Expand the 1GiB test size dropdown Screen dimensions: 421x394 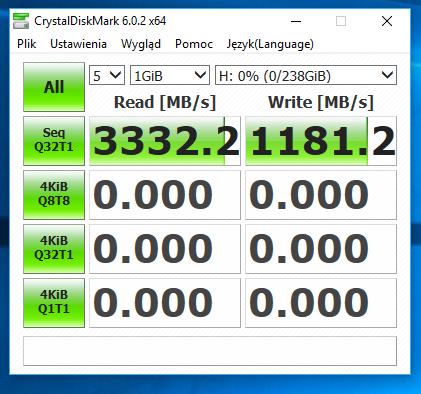point(170,75)
